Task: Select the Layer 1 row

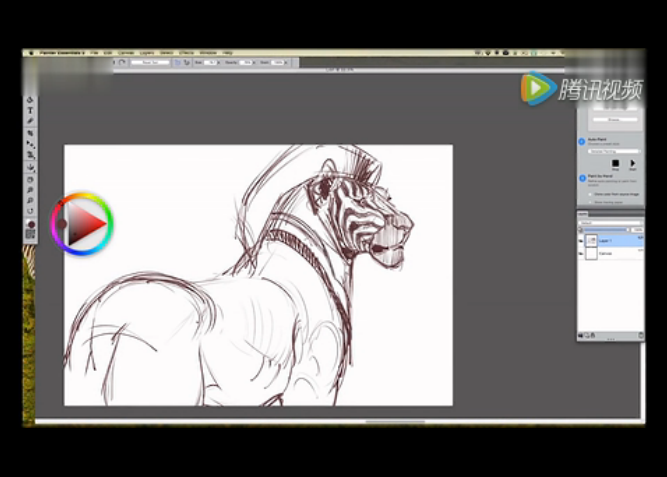Action: click(x=610, y=241)
